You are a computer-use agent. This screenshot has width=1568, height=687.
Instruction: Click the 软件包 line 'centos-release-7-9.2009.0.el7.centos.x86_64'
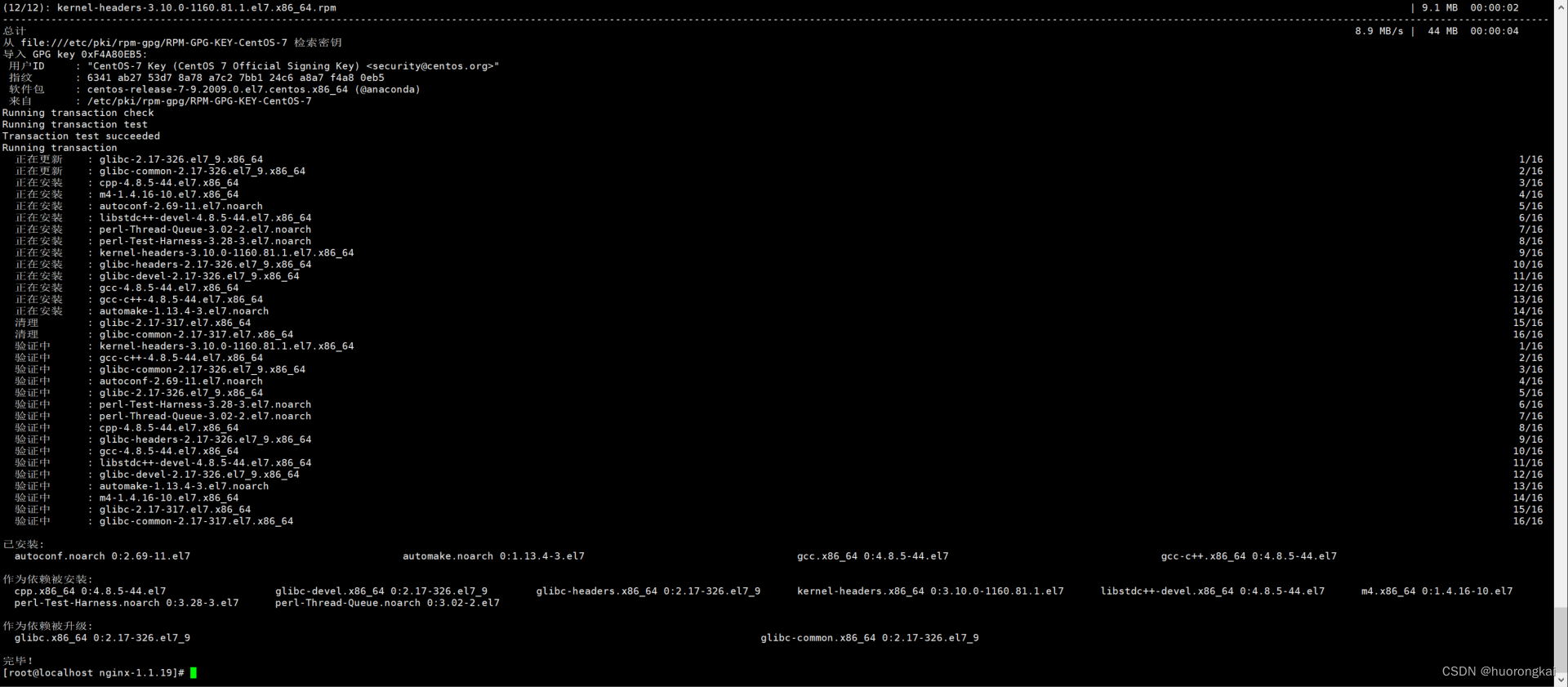214,89
